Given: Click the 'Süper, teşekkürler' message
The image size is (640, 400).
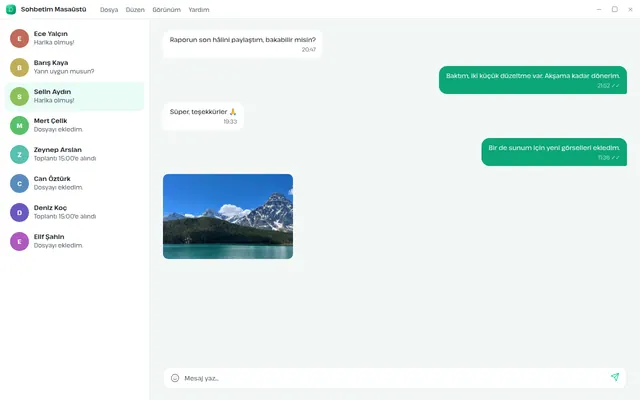Looking at the screenshot, I should [x=203, y=116].
